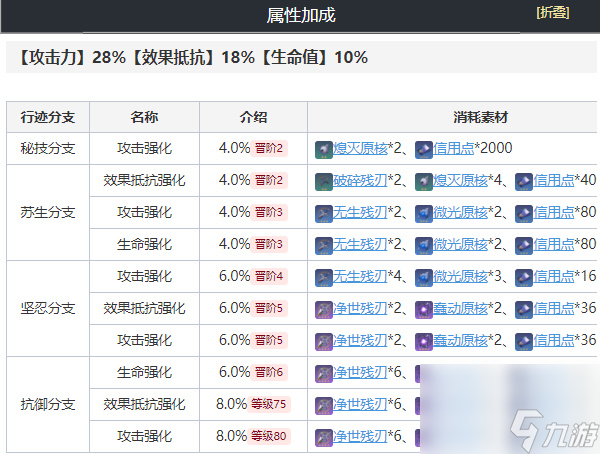This screenshot has height=454, width=600.
Task: Click 净世残刃 icon in 晋阶6 row
Action: (324, 374)
